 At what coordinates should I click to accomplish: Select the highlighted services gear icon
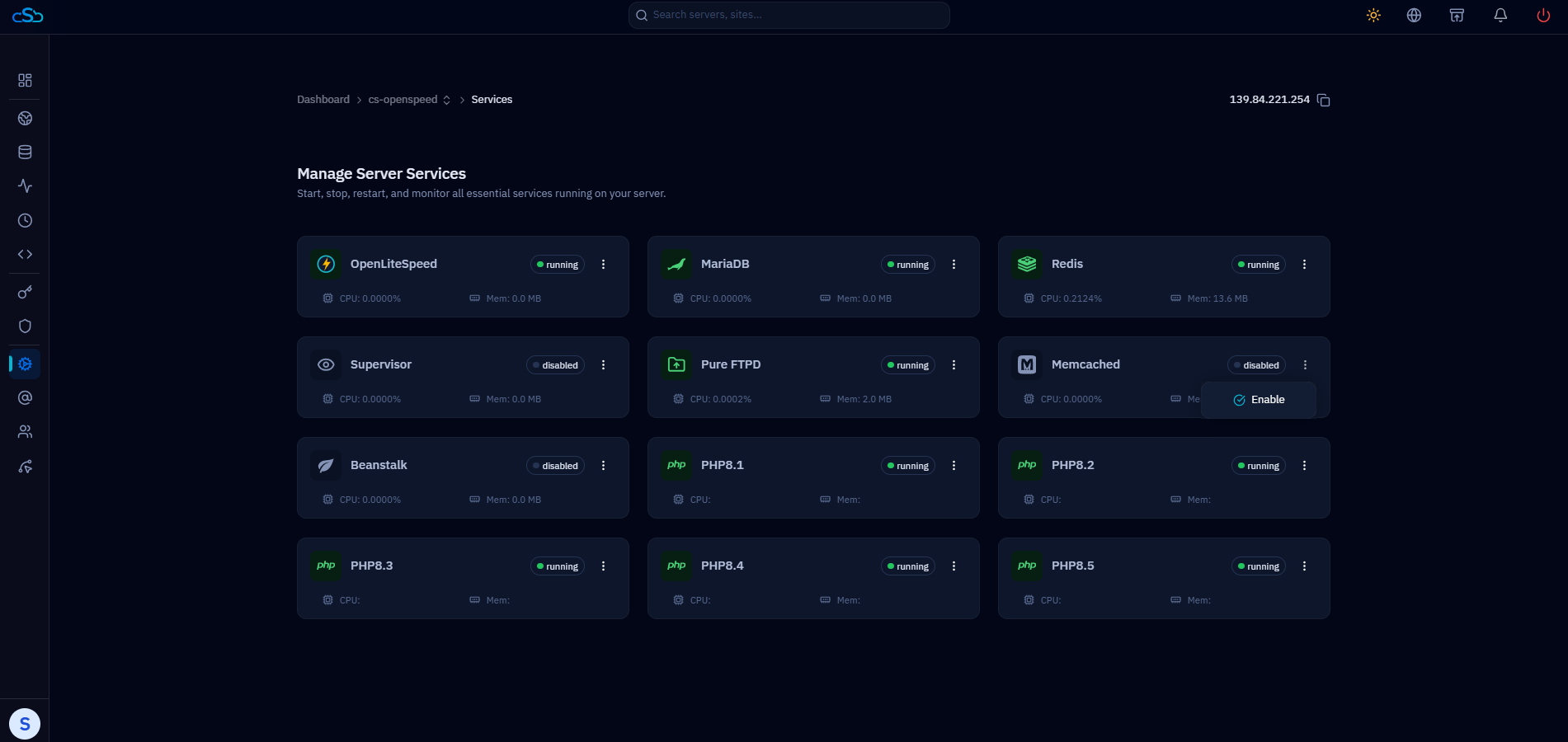tap(25, 364)
